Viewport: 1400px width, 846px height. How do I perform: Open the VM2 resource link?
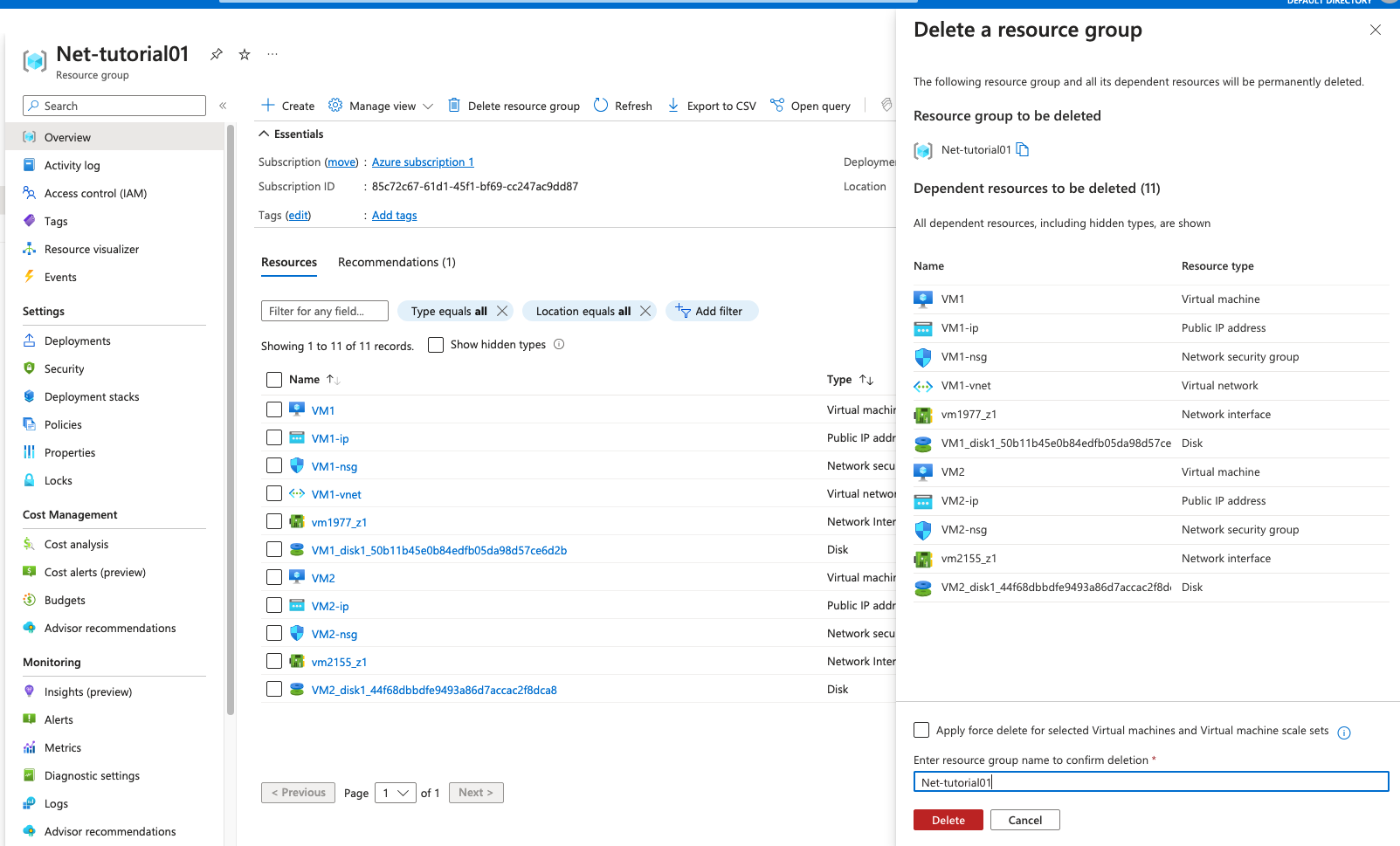[x=323, y=578]
